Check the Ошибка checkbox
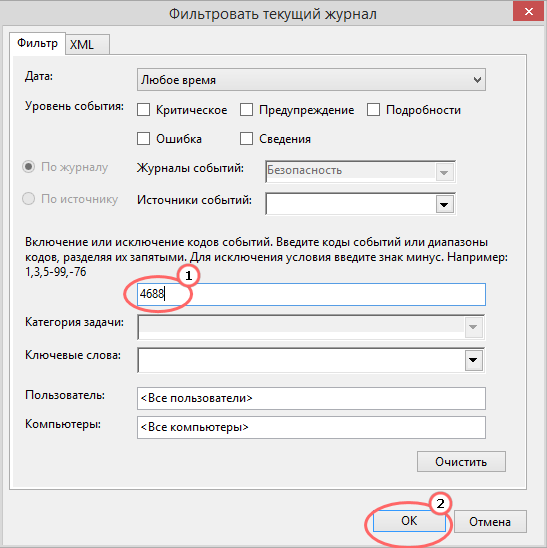 (143, 138)
